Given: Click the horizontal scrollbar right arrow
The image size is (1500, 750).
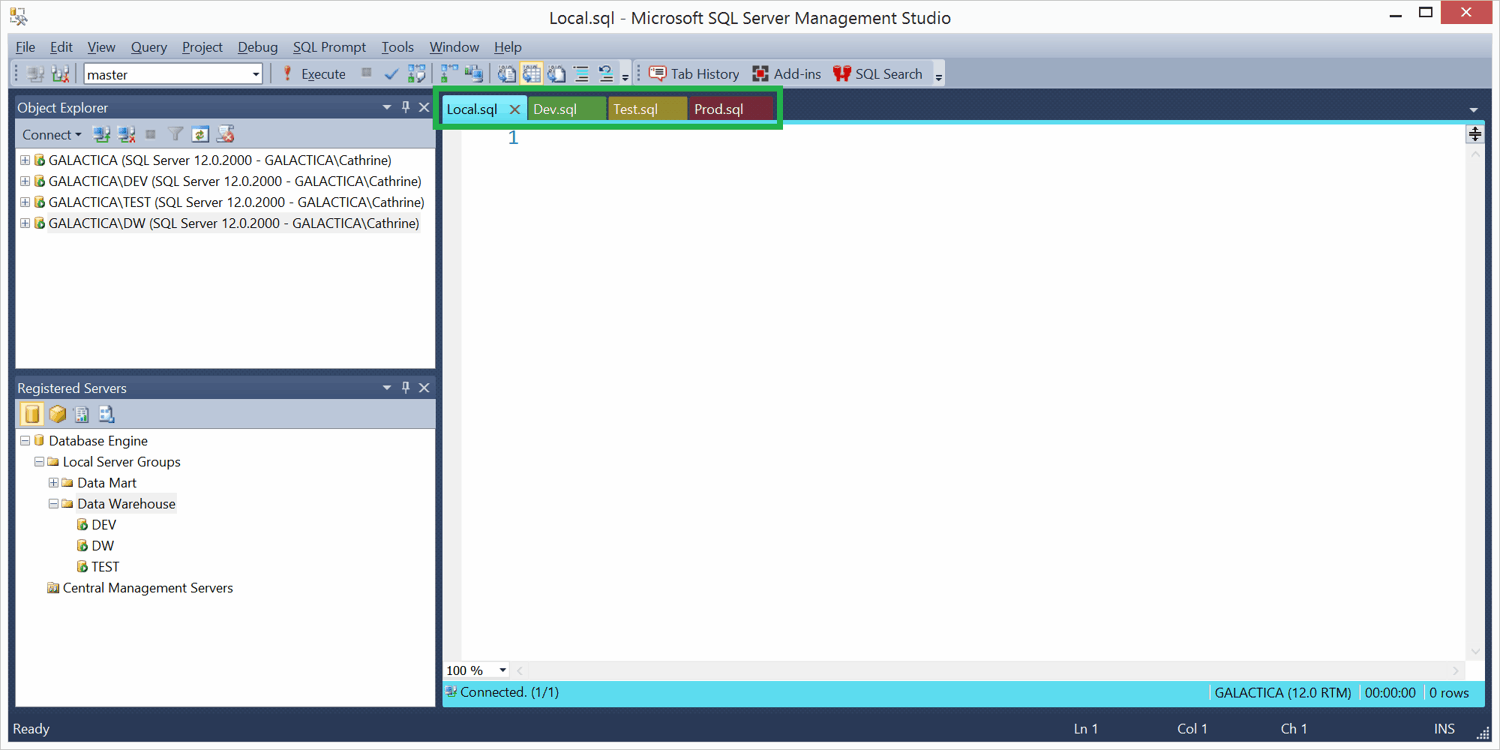Looking at the screenshot, I should (x=1456, y=670).
